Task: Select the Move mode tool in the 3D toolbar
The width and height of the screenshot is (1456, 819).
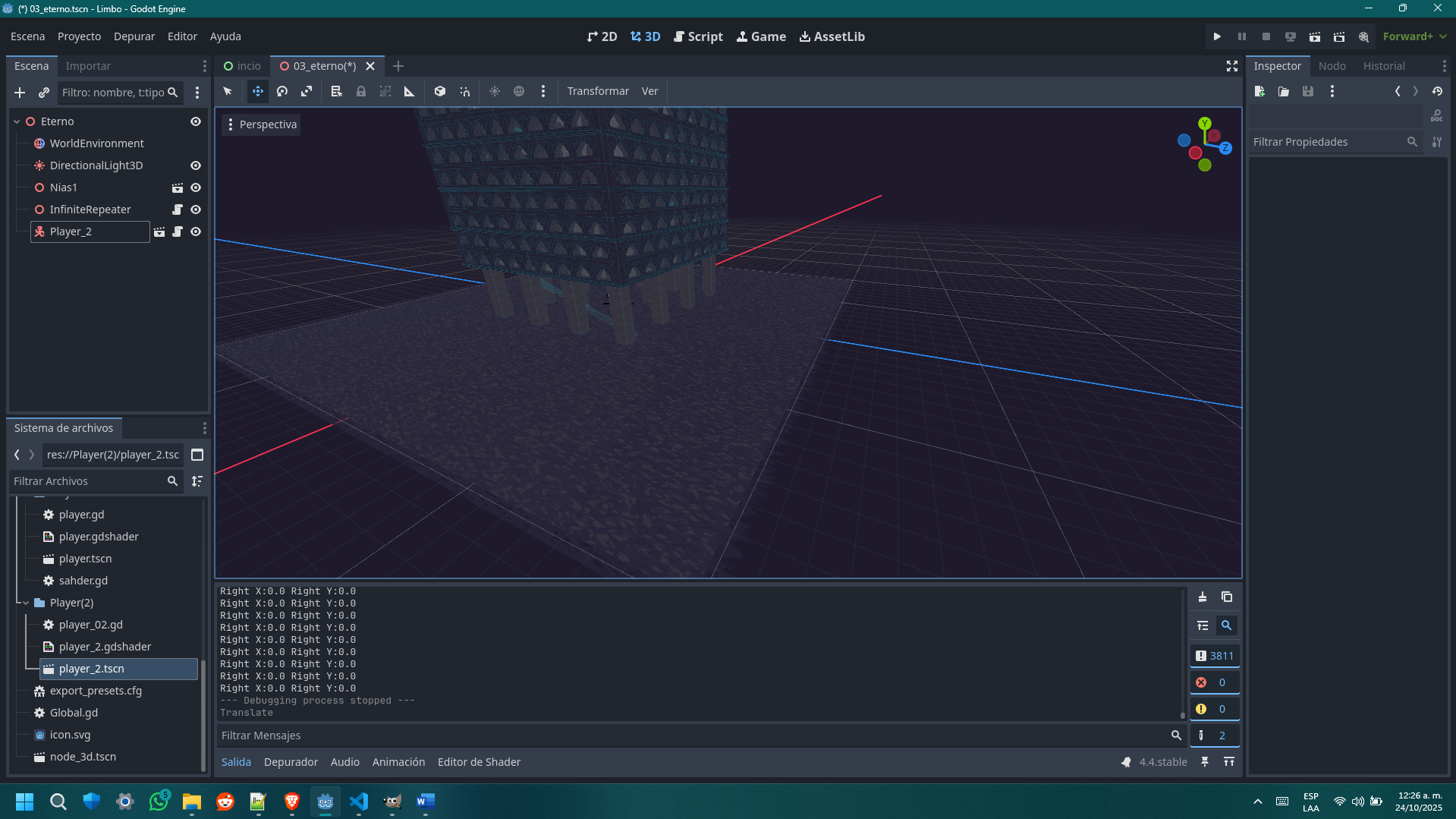Action: tap(258, 91)
